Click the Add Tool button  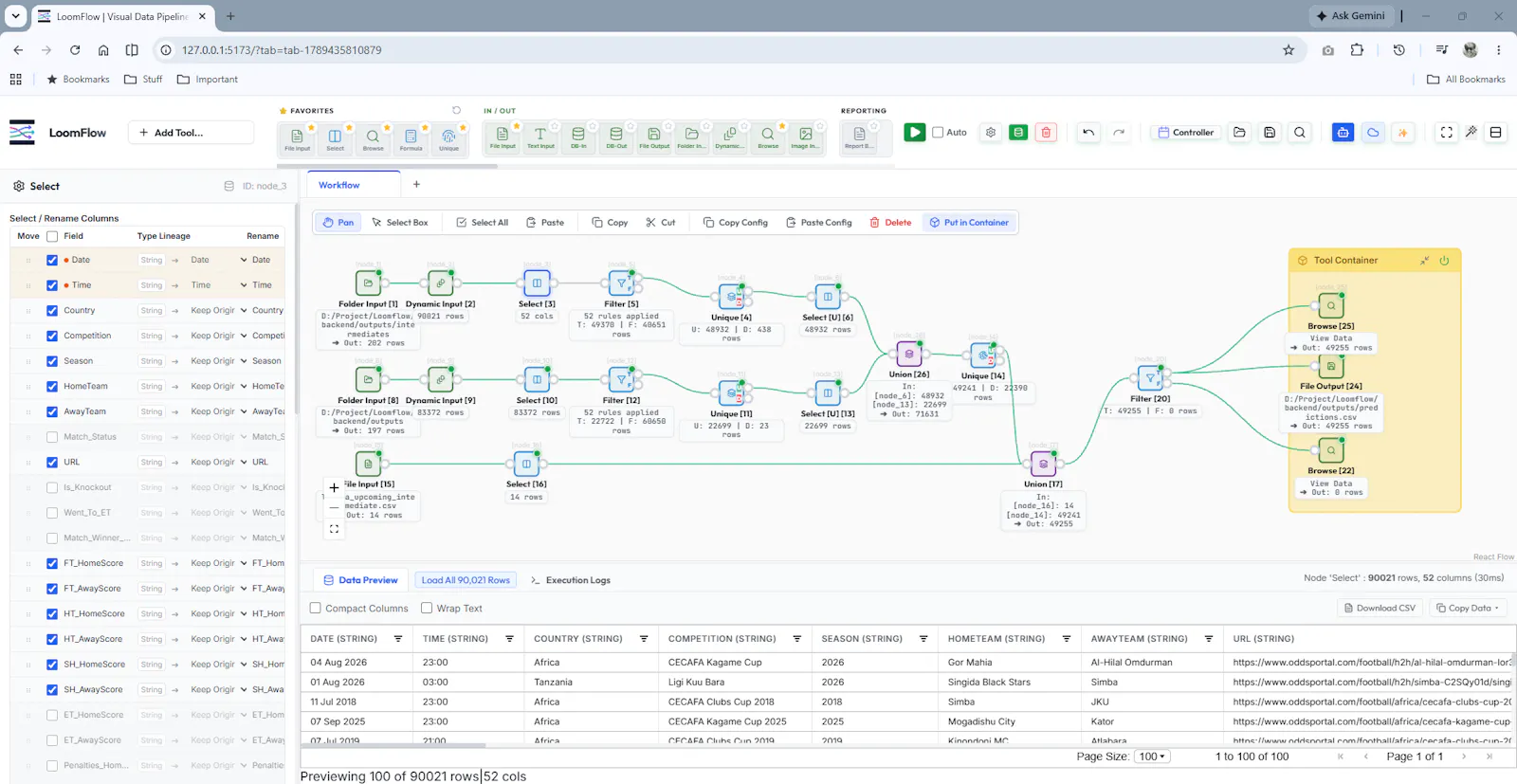(191, 133)
